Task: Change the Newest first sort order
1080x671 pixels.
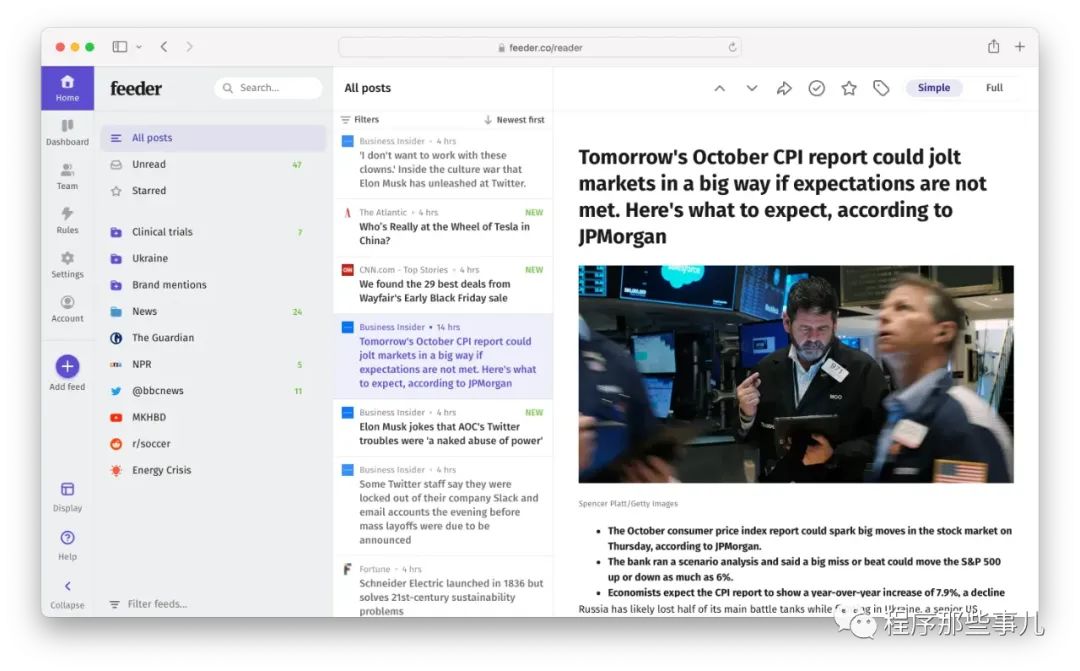Action: click(514, 119)
